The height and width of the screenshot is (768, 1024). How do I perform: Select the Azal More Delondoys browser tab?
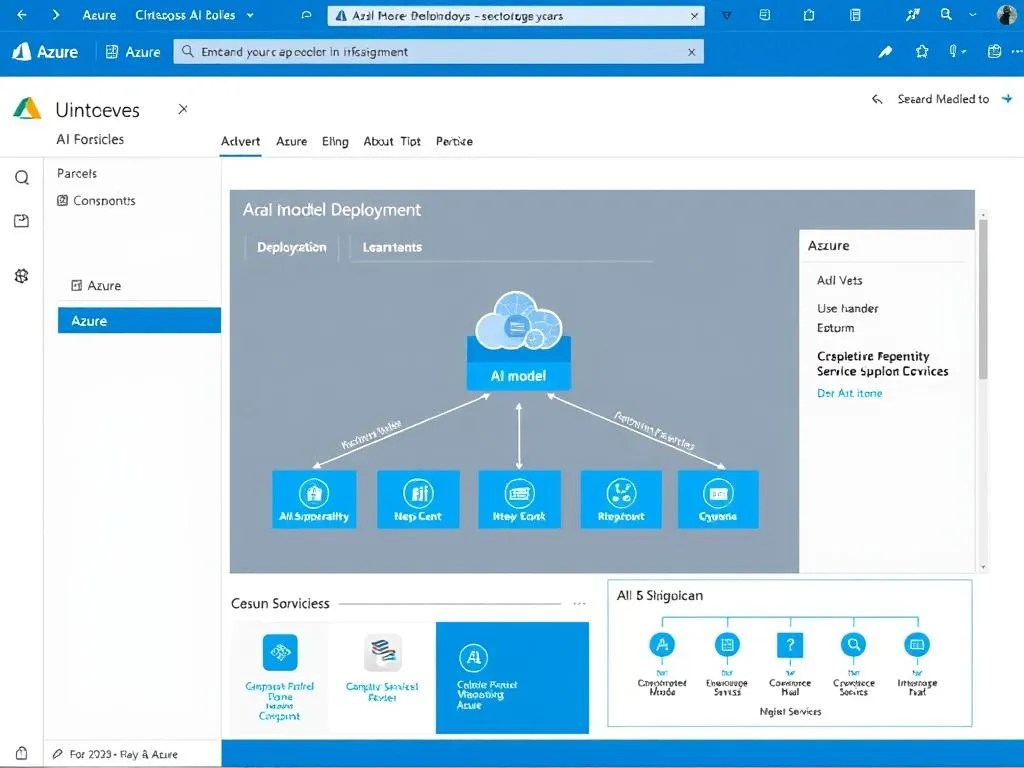coord(515,16)
